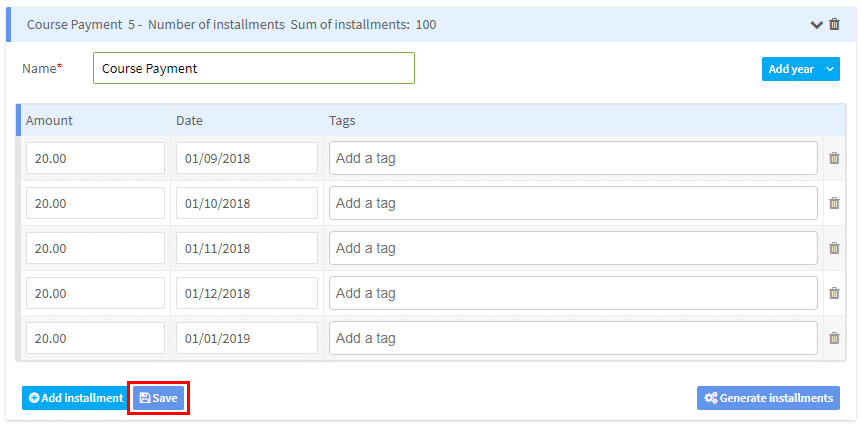
Task: Click amount field in 01/12/2018 row
Action: [95, 293]
